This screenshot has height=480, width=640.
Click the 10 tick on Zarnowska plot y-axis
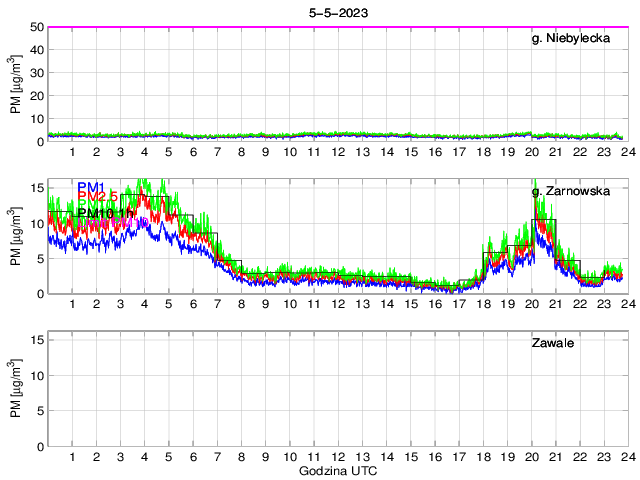[x=36, y=223]
